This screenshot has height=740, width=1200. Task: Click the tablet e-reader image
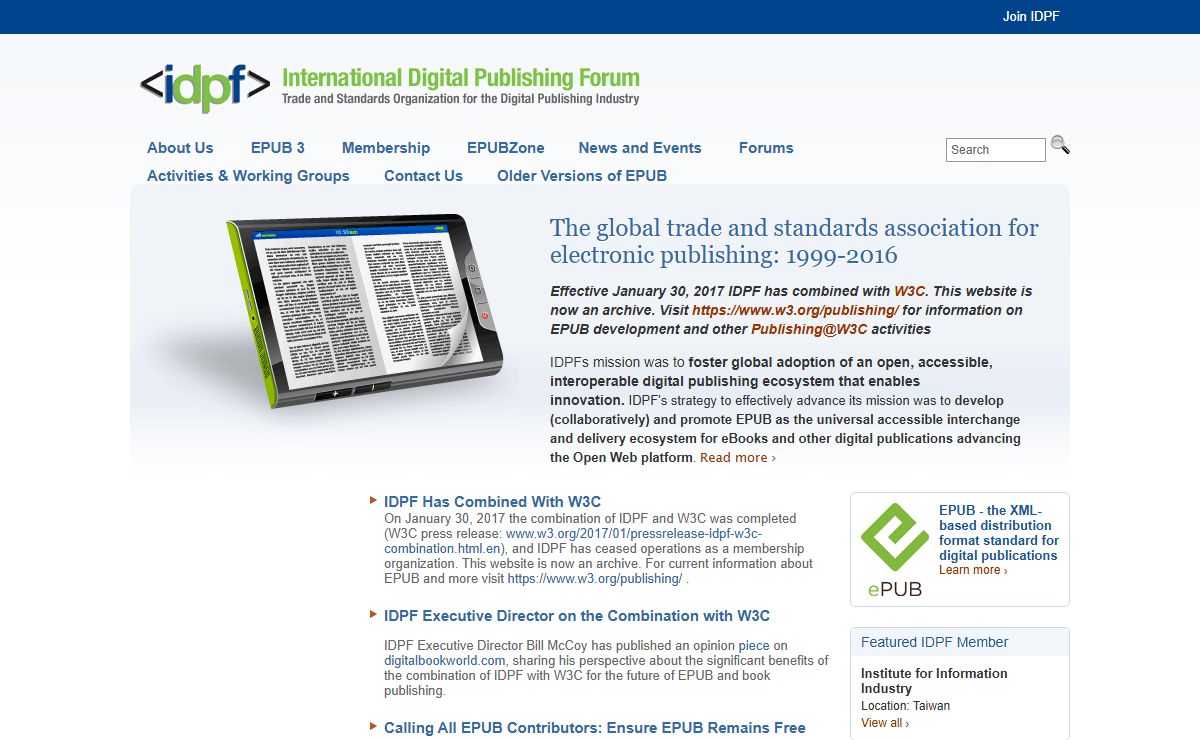pyautogui.click(x=366, y=311)
